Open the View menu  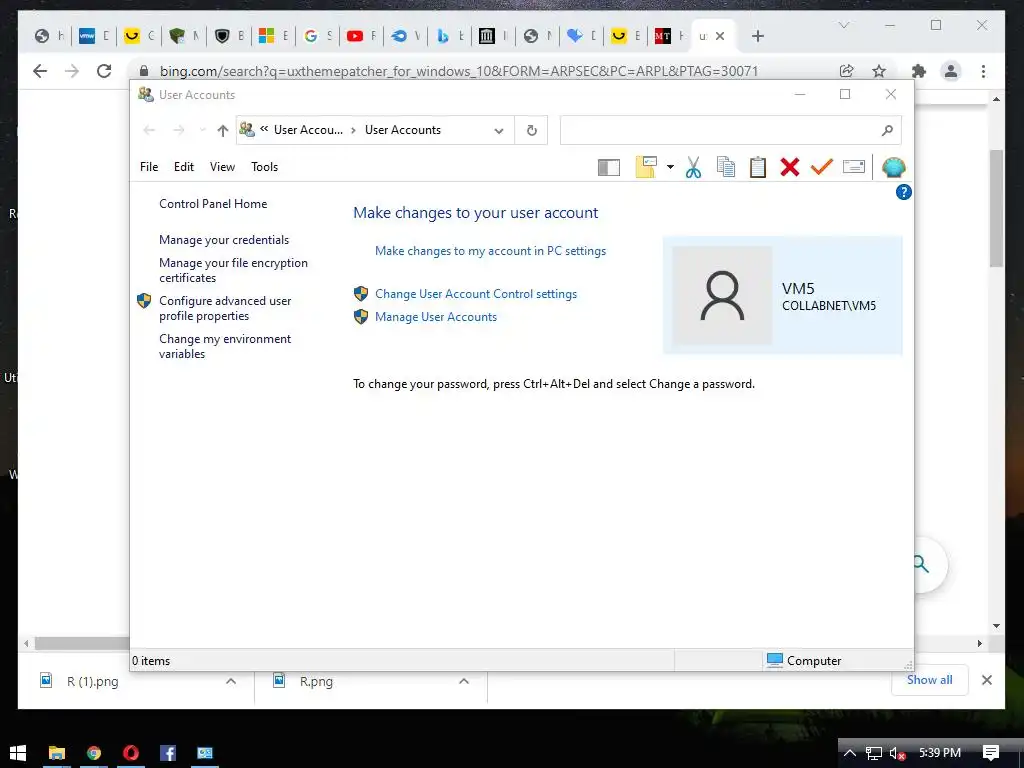[222, 167]
